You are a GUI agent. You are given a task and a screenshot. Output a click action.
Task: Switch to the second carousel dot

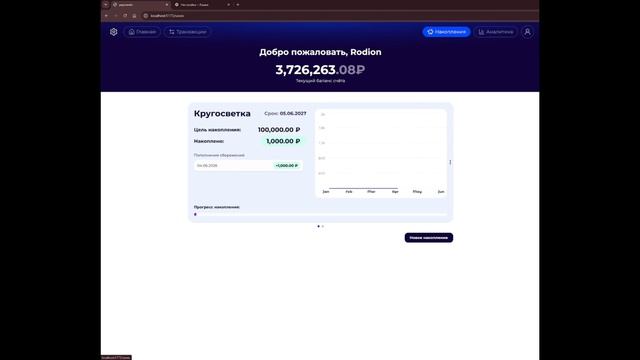pyautogui.click(x=322, y=226)
